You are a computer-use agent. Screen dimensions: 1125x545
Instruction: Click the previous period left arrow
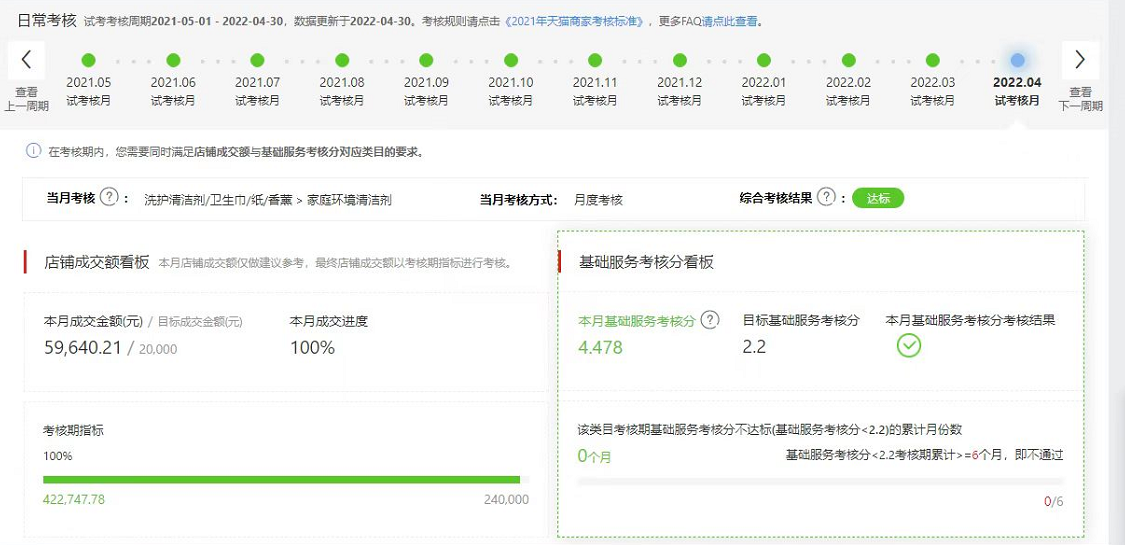[x=27, y=60]
